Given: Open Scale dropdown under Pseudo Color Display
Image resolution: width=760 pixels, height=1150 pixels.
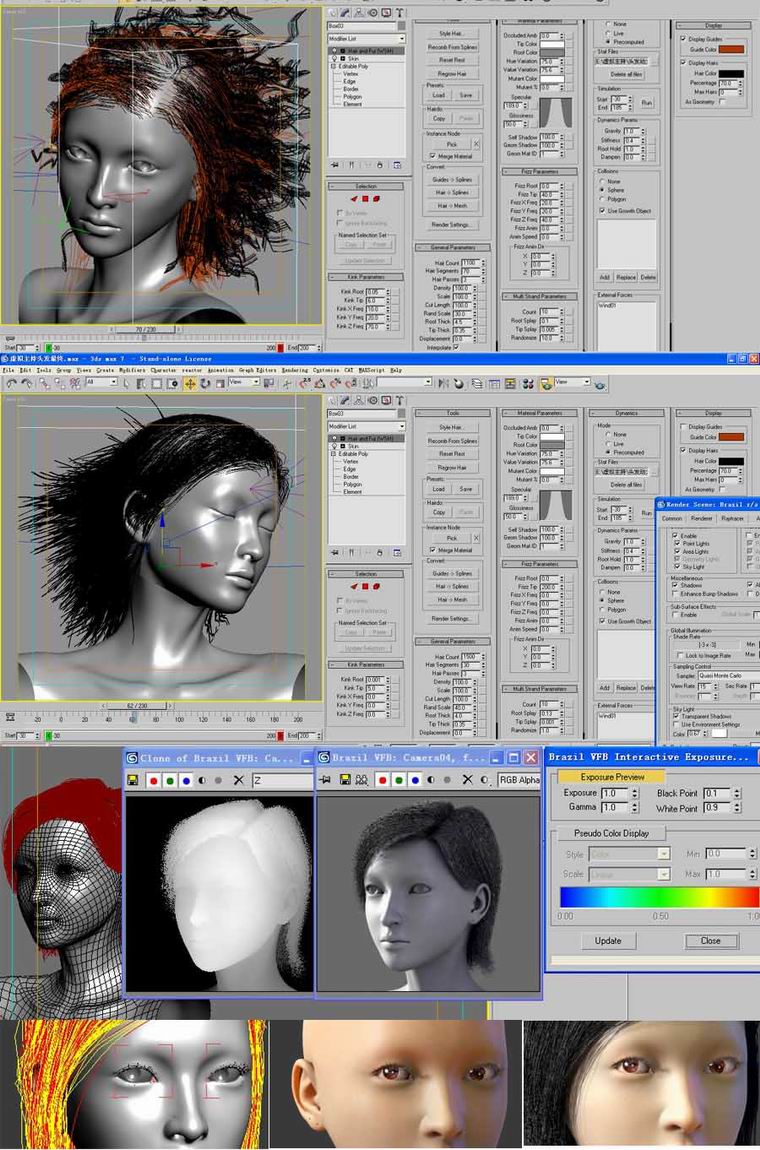Looking at the screenshot, I should coord(629,874).
